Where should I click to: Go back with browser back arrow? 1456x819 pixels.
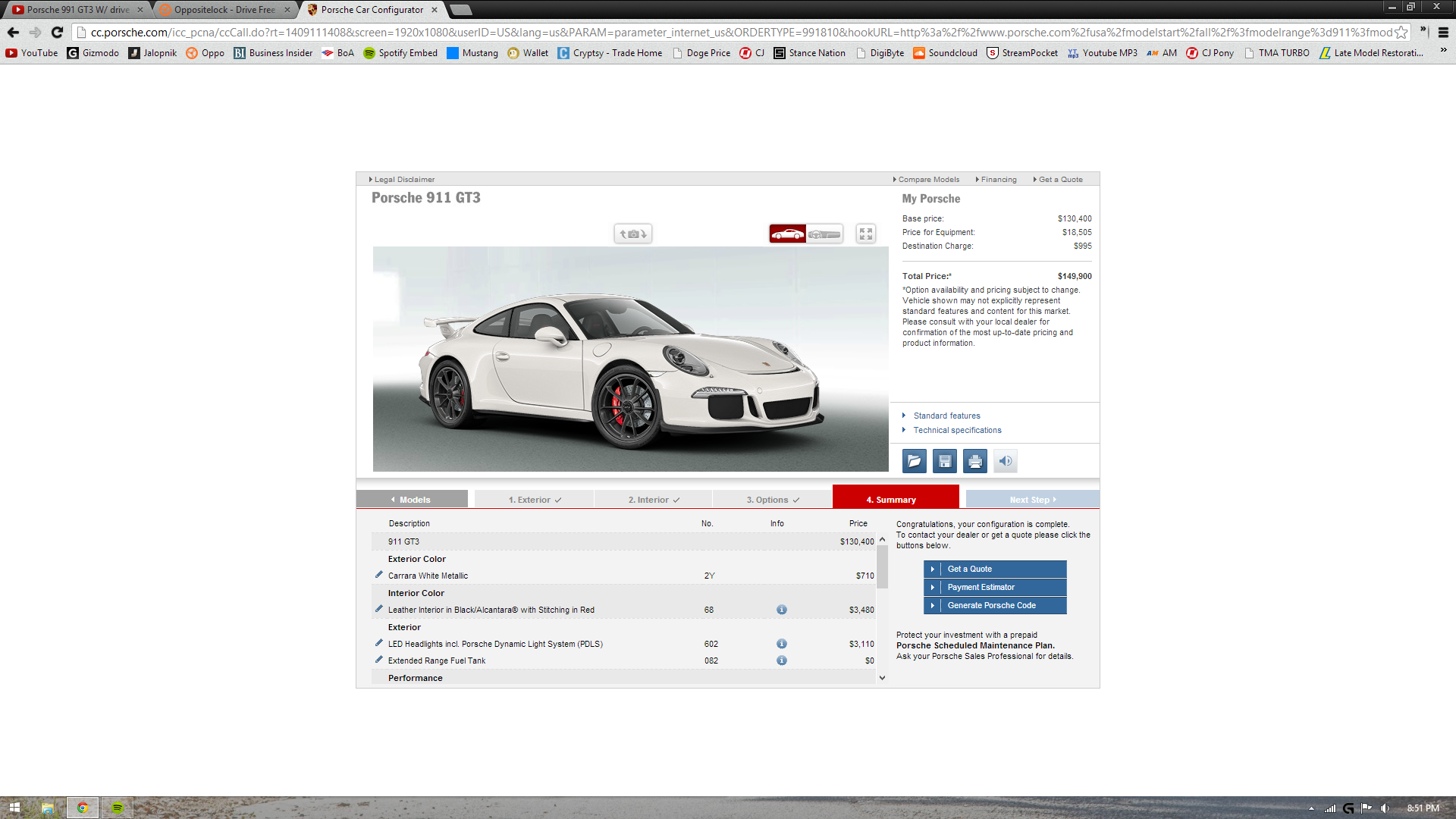[13, 32]
